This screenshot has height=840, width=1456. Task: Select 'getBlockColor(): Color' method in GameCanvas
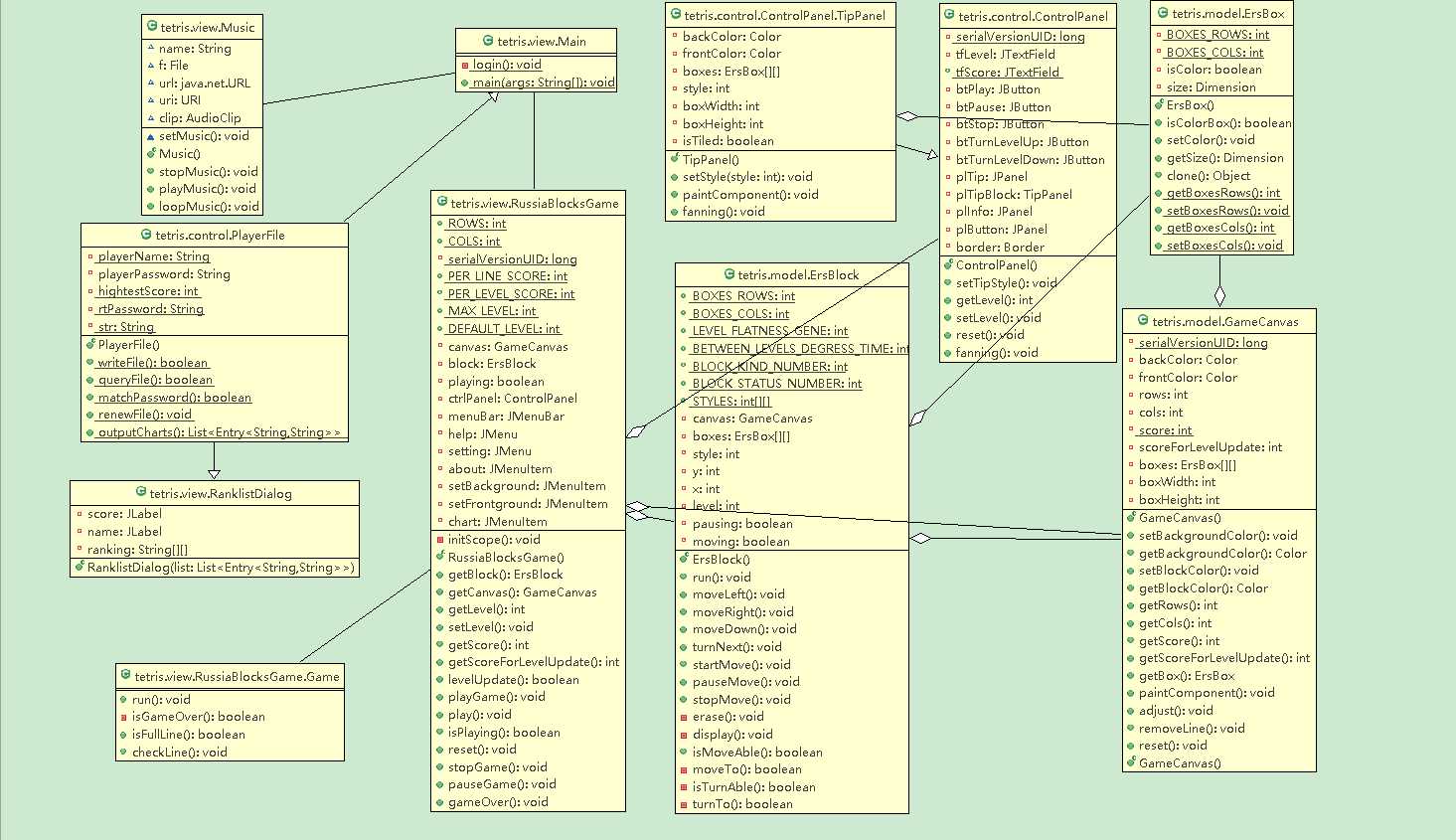pyautogui.click(x=1204, y=588)
